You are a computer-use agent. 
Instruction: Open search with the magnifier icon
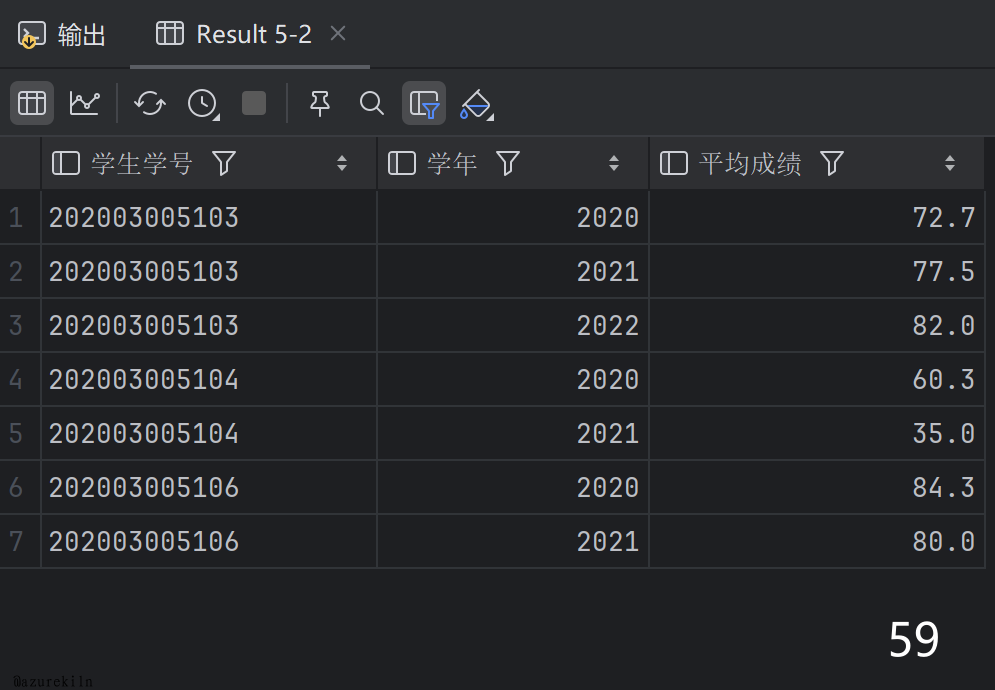(372, 103)
